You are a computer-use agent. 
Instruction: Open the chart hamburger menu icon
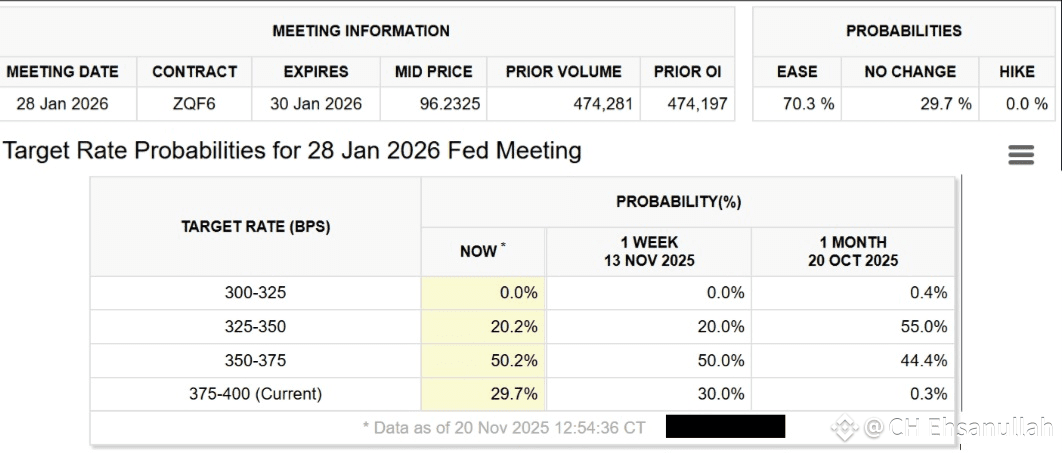click(x=1021, y=154)
